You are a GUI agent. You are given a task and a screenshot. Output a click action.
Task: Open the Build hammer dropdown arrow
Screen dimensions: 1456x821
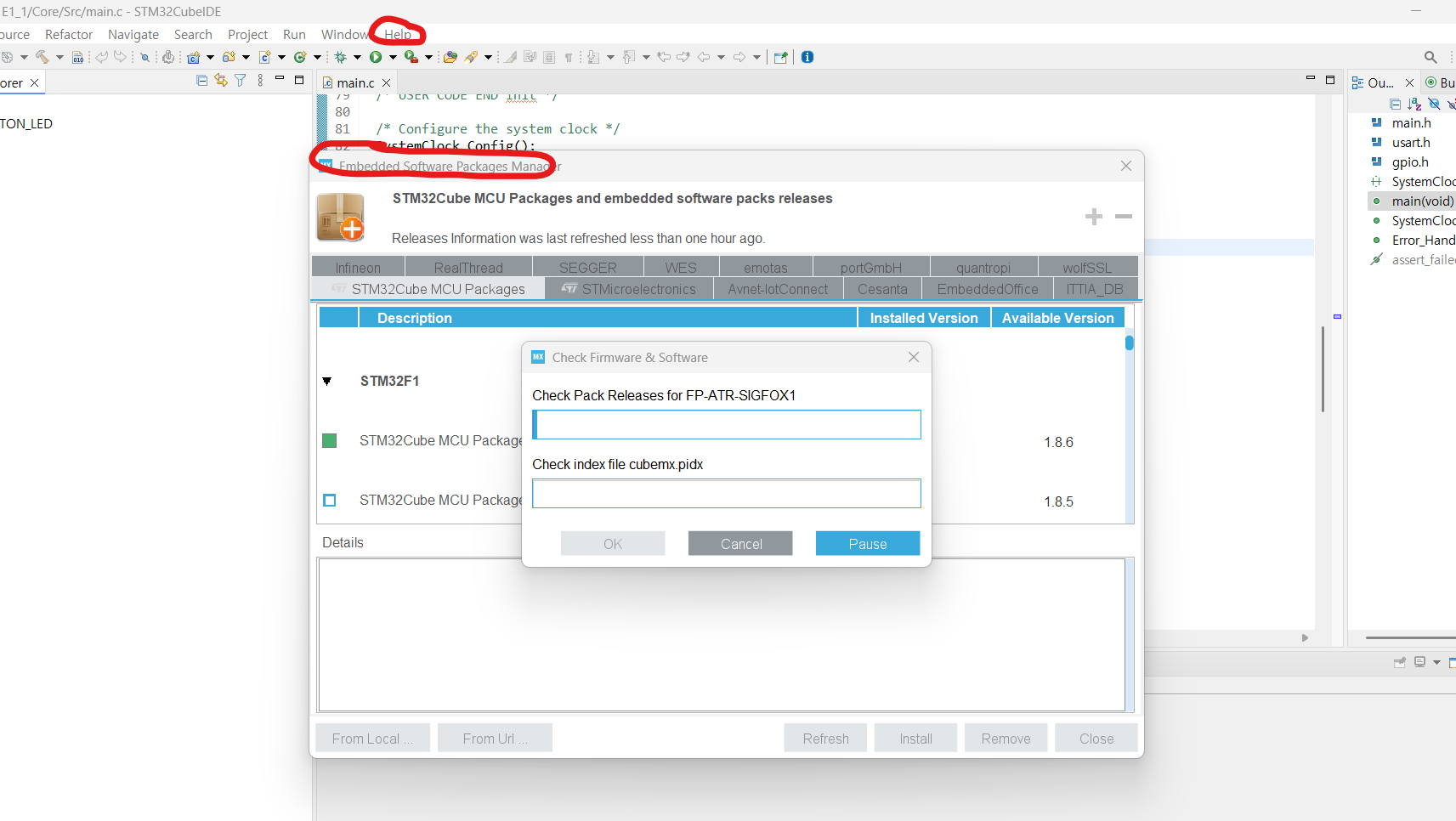tap(59, 57)
